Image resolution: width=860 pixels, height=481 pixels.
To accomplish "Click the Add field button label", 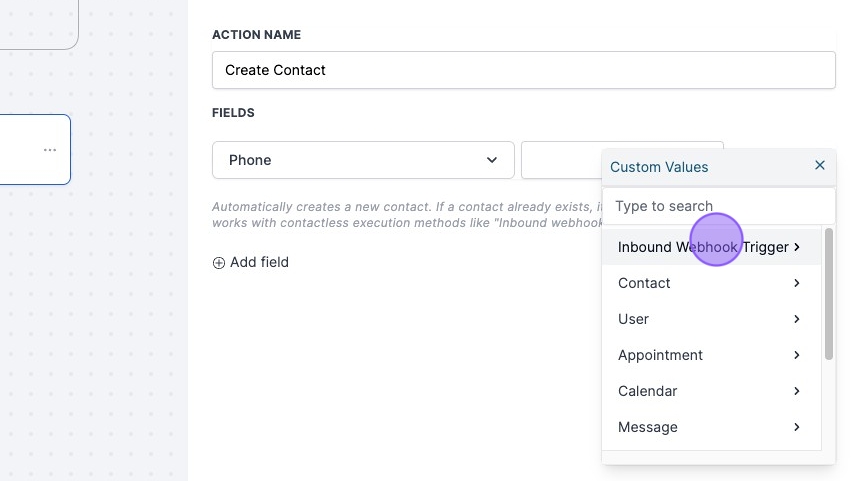I will (x=259, y=263).
